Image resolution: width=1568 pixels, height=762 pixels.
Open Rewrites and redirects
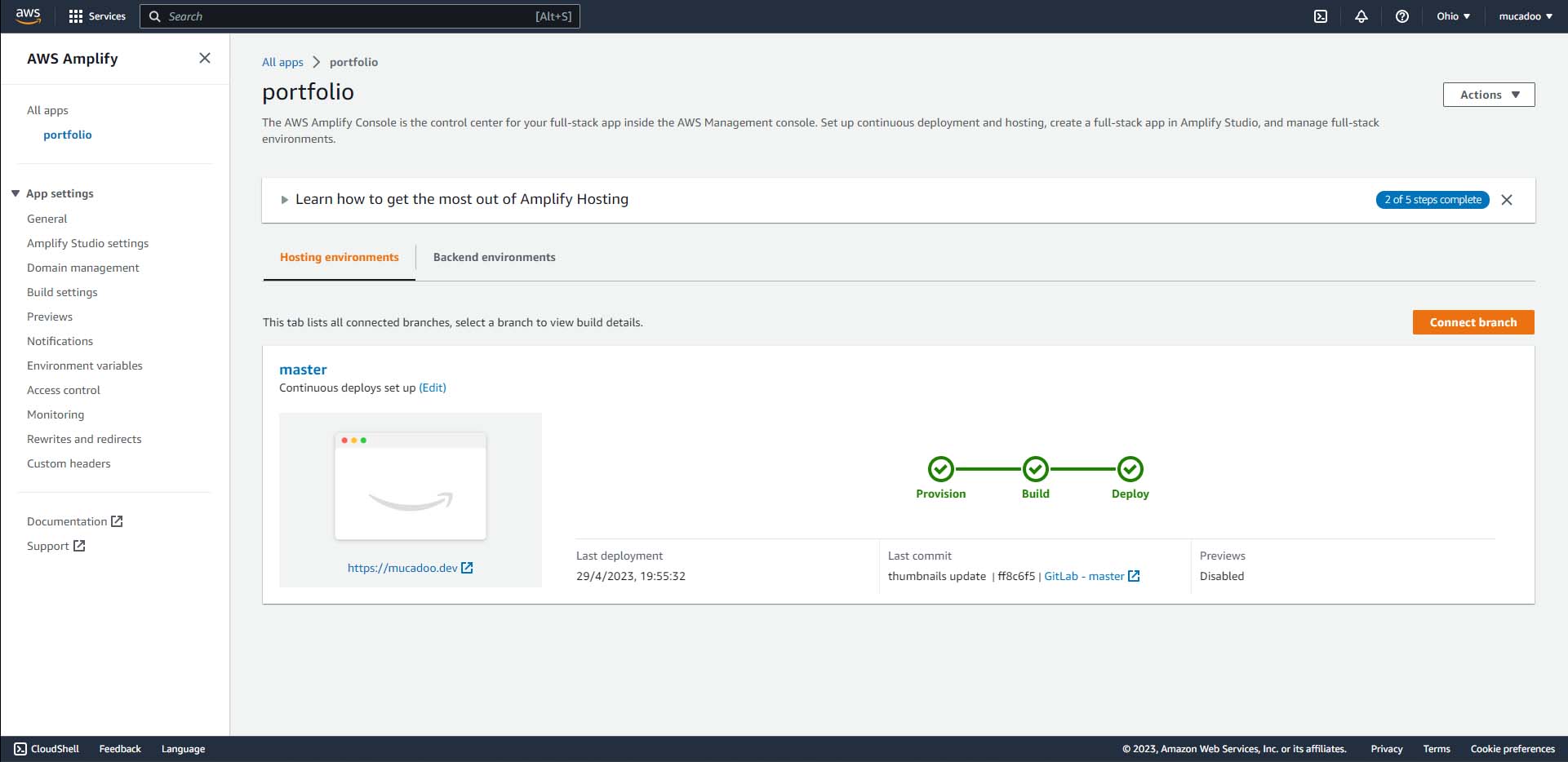click(84, 439)
